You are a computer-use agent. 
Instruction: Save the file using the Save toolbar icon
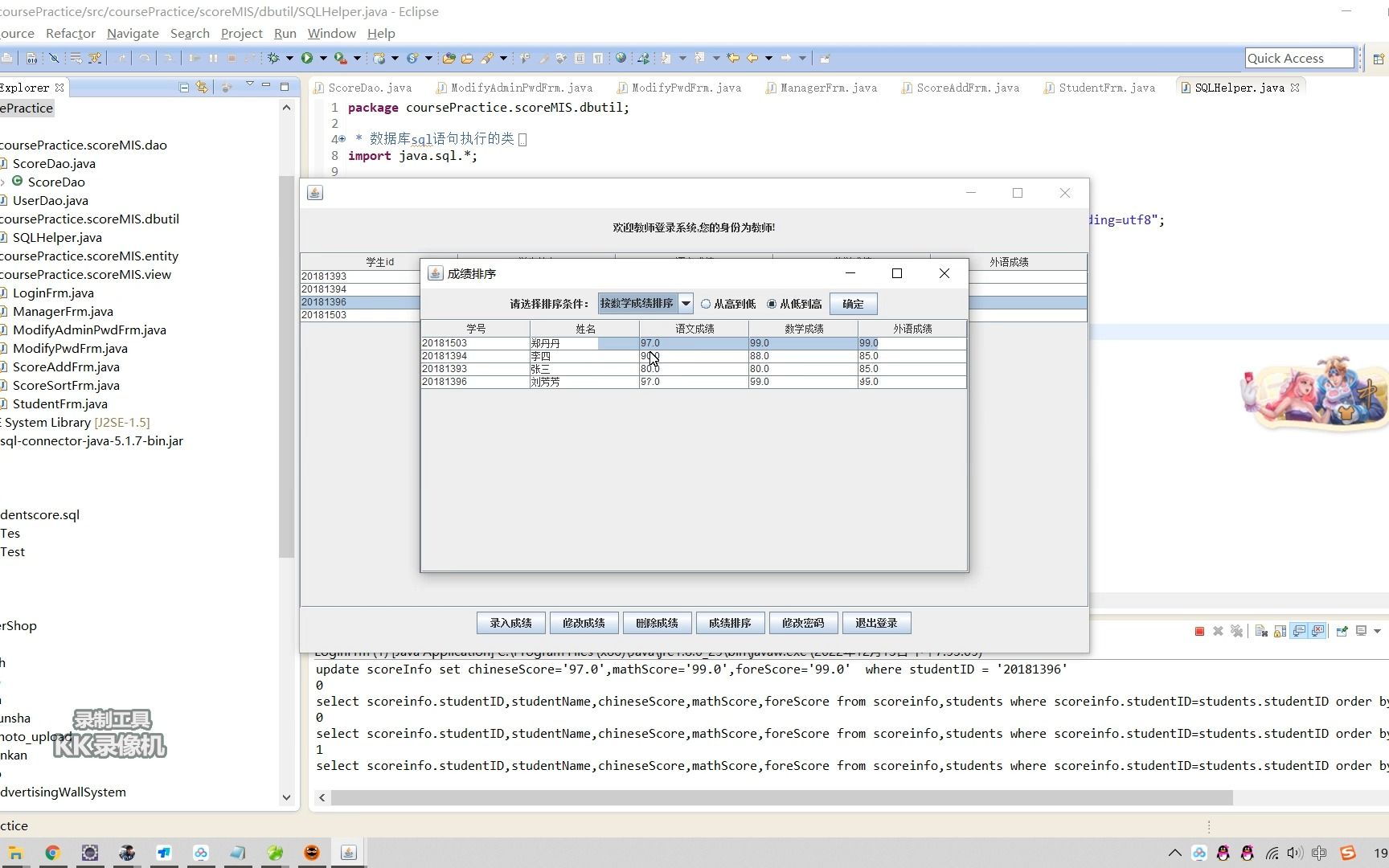(x=6, y=57)
